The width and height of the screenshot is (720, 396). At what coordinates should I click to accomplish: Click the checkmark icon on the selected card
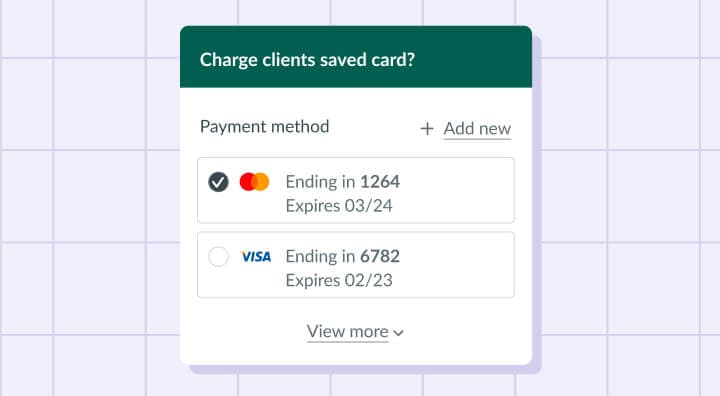[218, 182]
